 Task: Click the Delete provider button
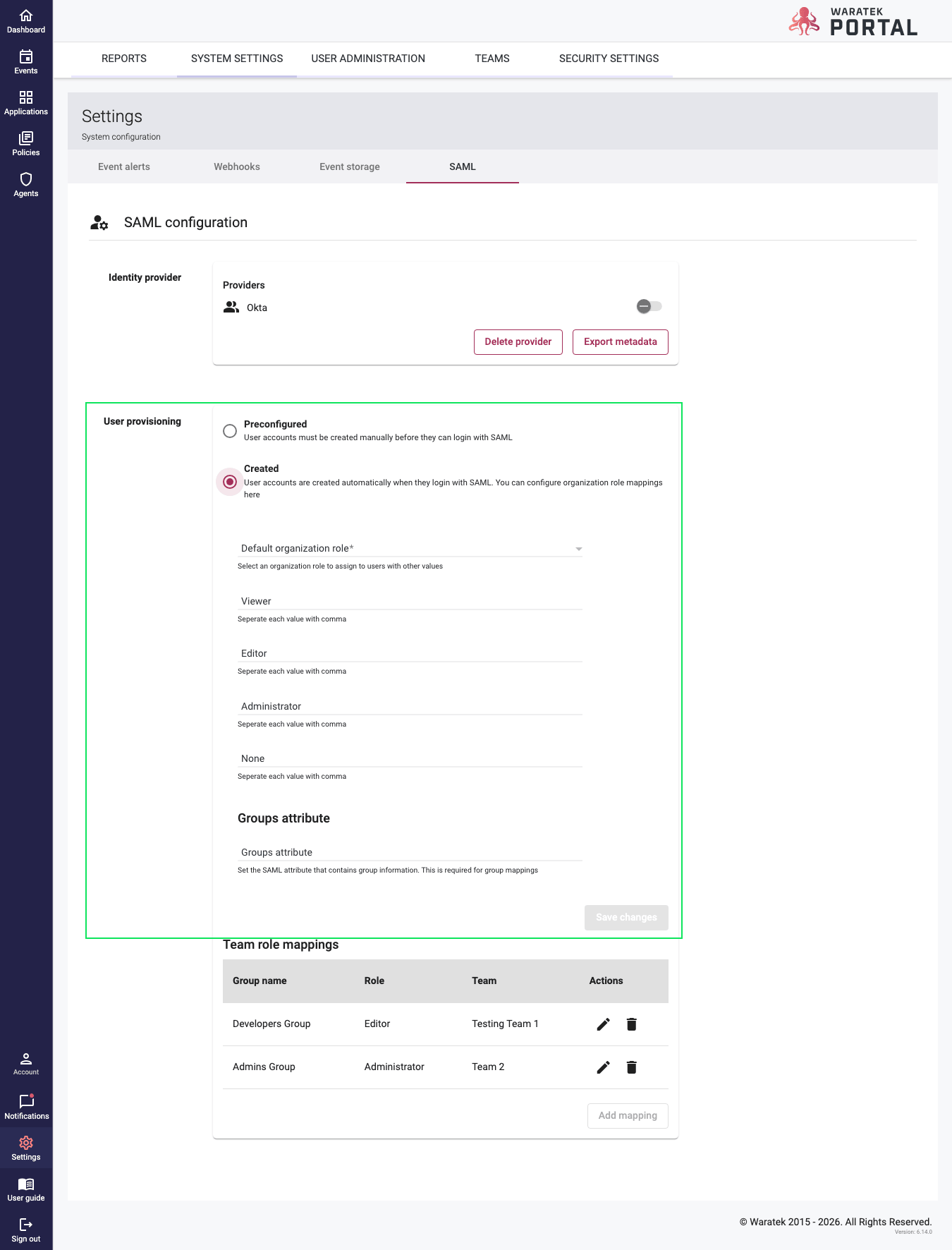(518, 342)
